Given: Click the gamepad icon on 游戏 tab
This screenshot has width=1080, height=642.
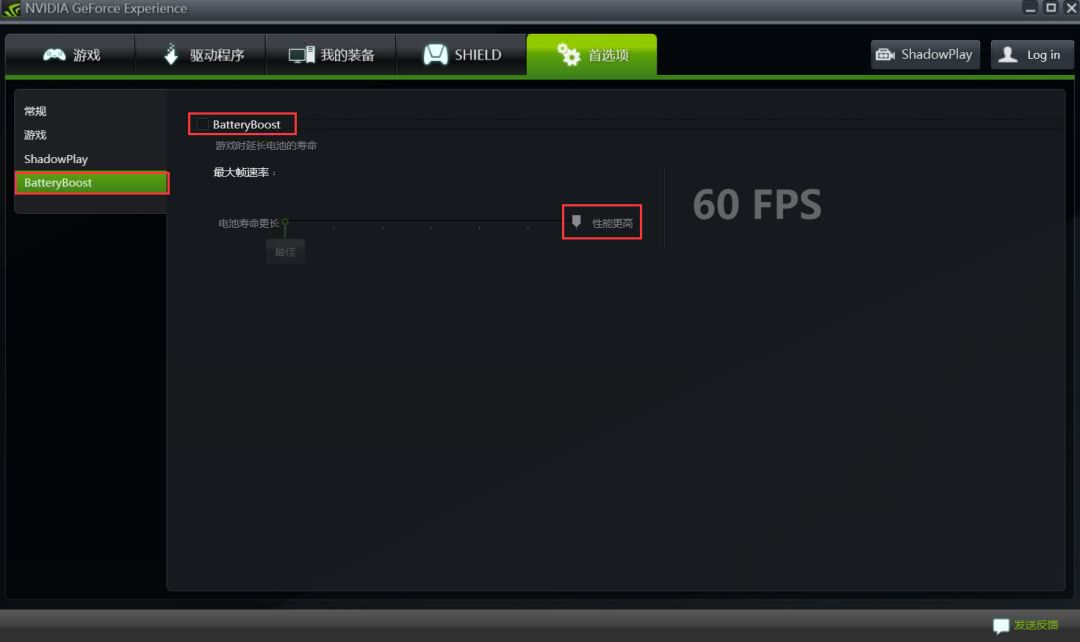Looking at the screenshot, I should (x=54, y=54).
